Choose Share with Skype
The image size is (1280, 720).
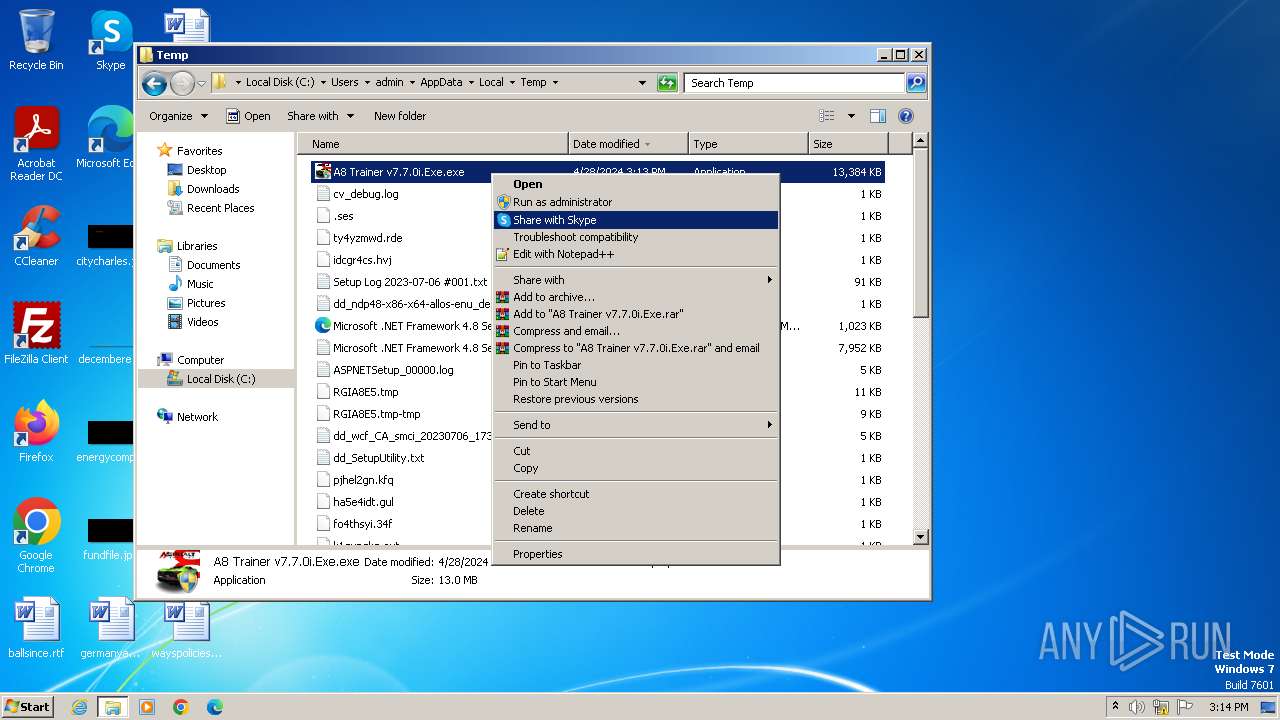(x=636, y=220)
